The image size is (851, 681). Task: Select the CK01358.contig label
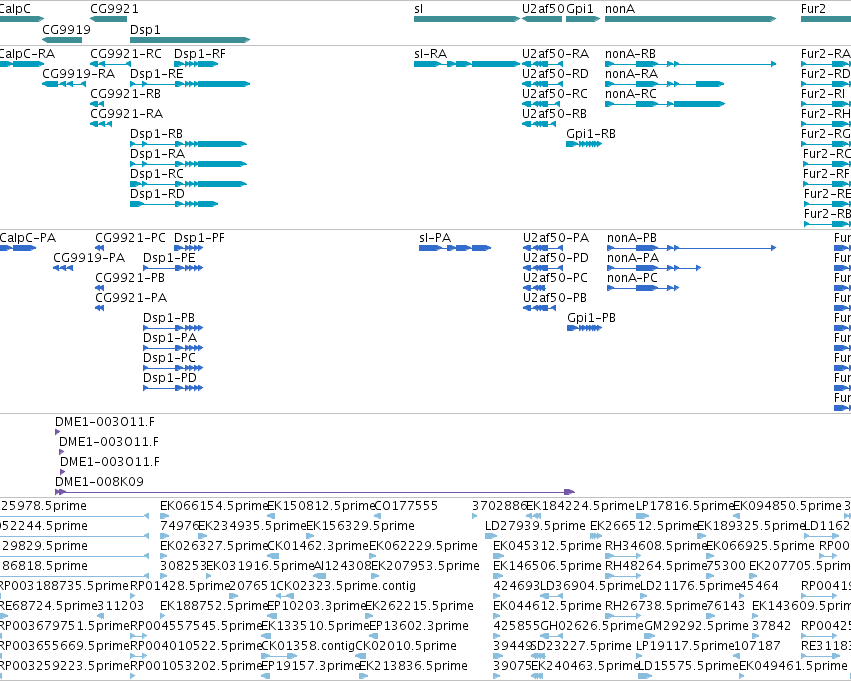point(308,646)
